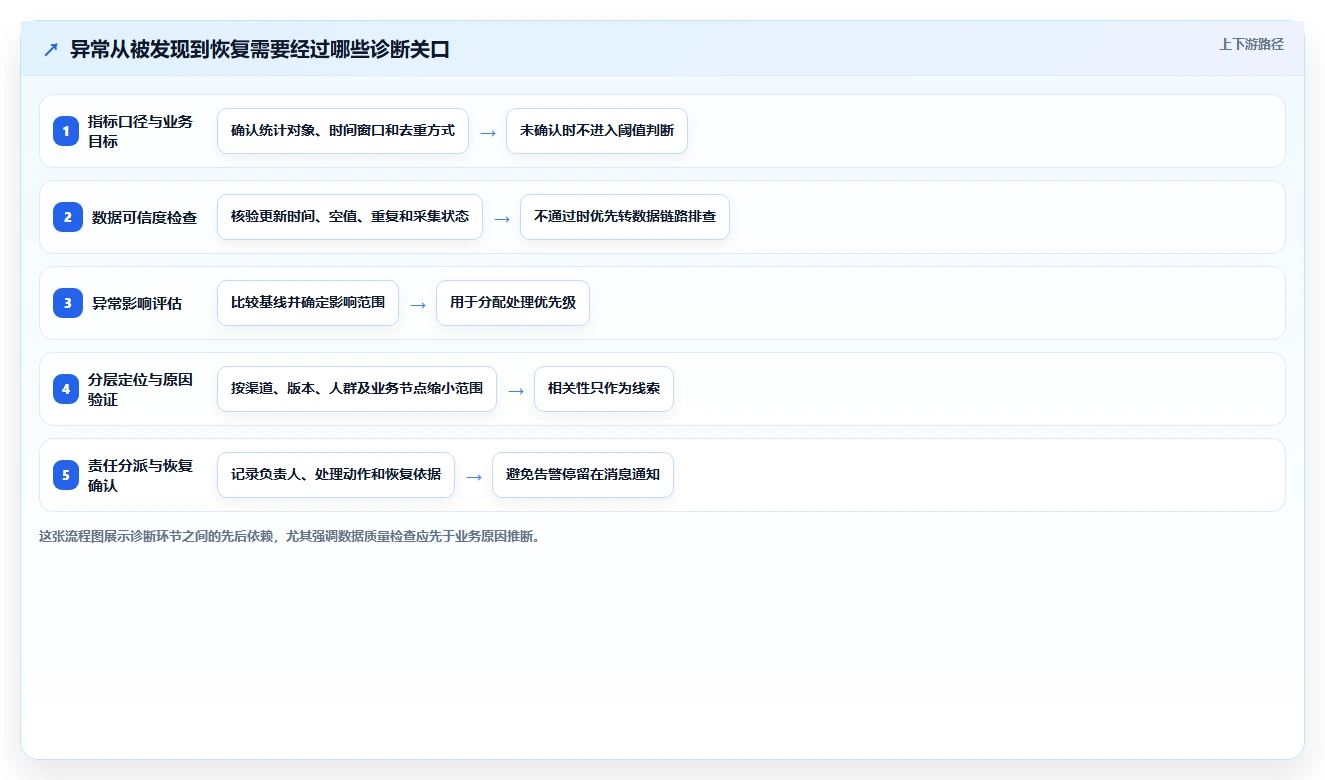
Task: Click the 确认统计对象、时间窗口和去重方式 box
Action: coord(343,131)
